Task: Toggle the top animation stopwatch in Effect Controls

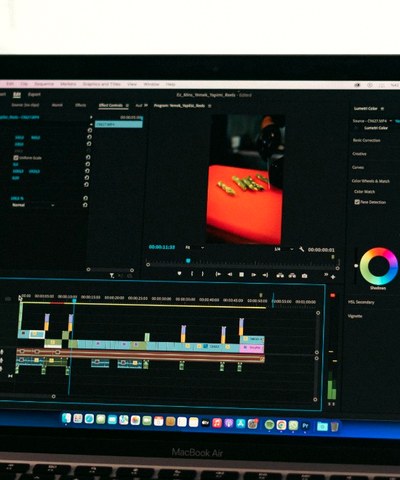Action: pyautogui.click(x=90, y=130)
